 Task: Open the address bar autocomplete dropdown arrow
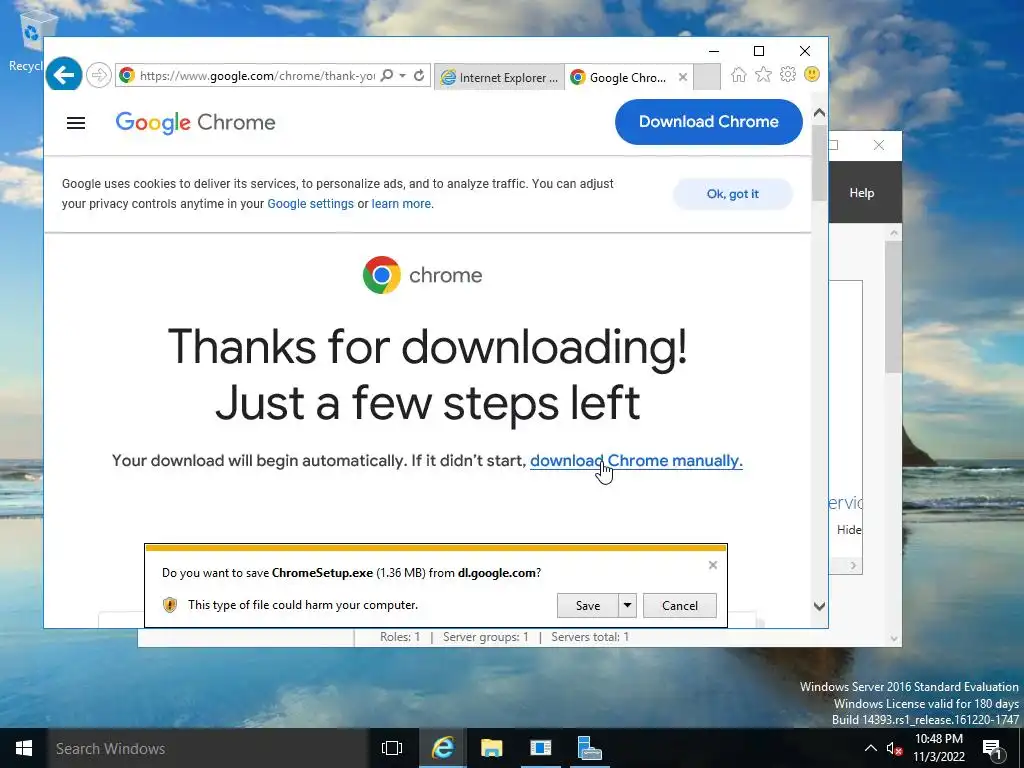tap(403, 76)
